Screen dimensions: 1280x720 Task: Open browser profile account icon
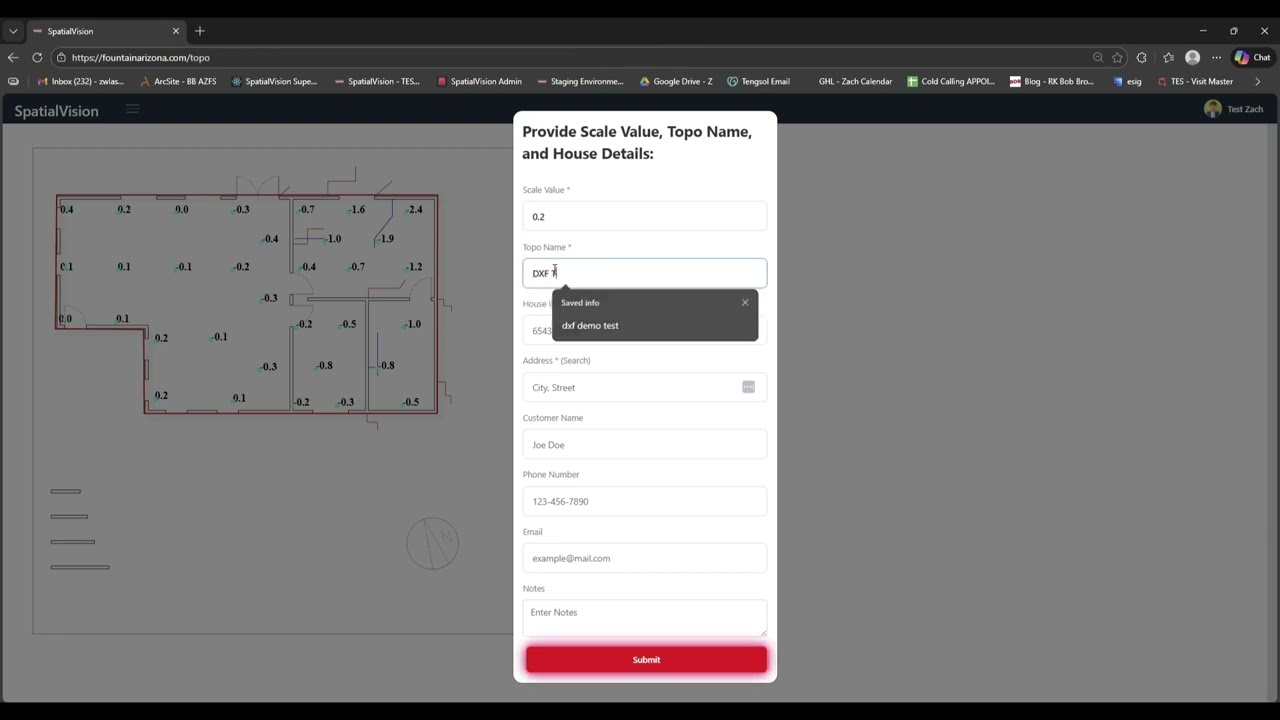click(1192, 58)
